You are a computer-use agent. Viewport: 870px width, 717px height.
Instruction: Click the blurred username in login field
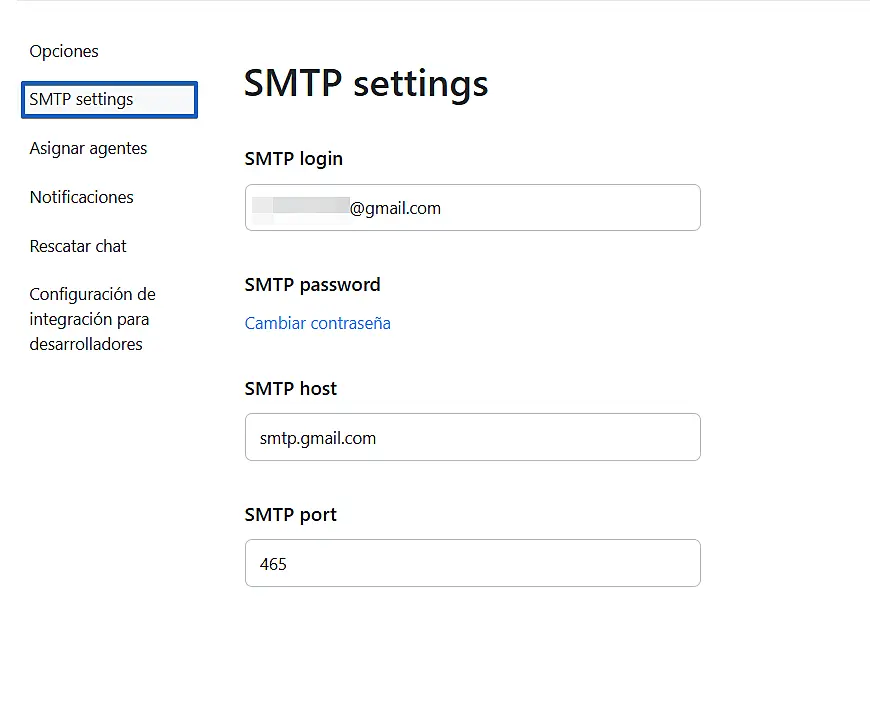click(x=300, y=208)
